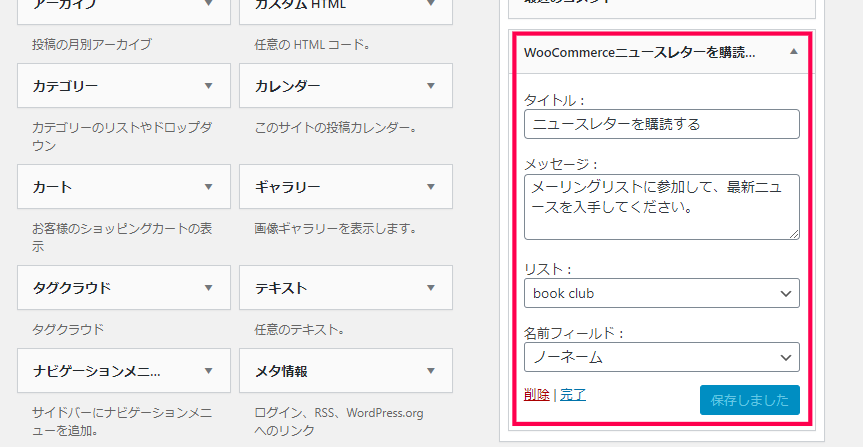The image size is (863, 447).
Task: Expand the テキスト widget arrow
Action: [x=431, y=288]
